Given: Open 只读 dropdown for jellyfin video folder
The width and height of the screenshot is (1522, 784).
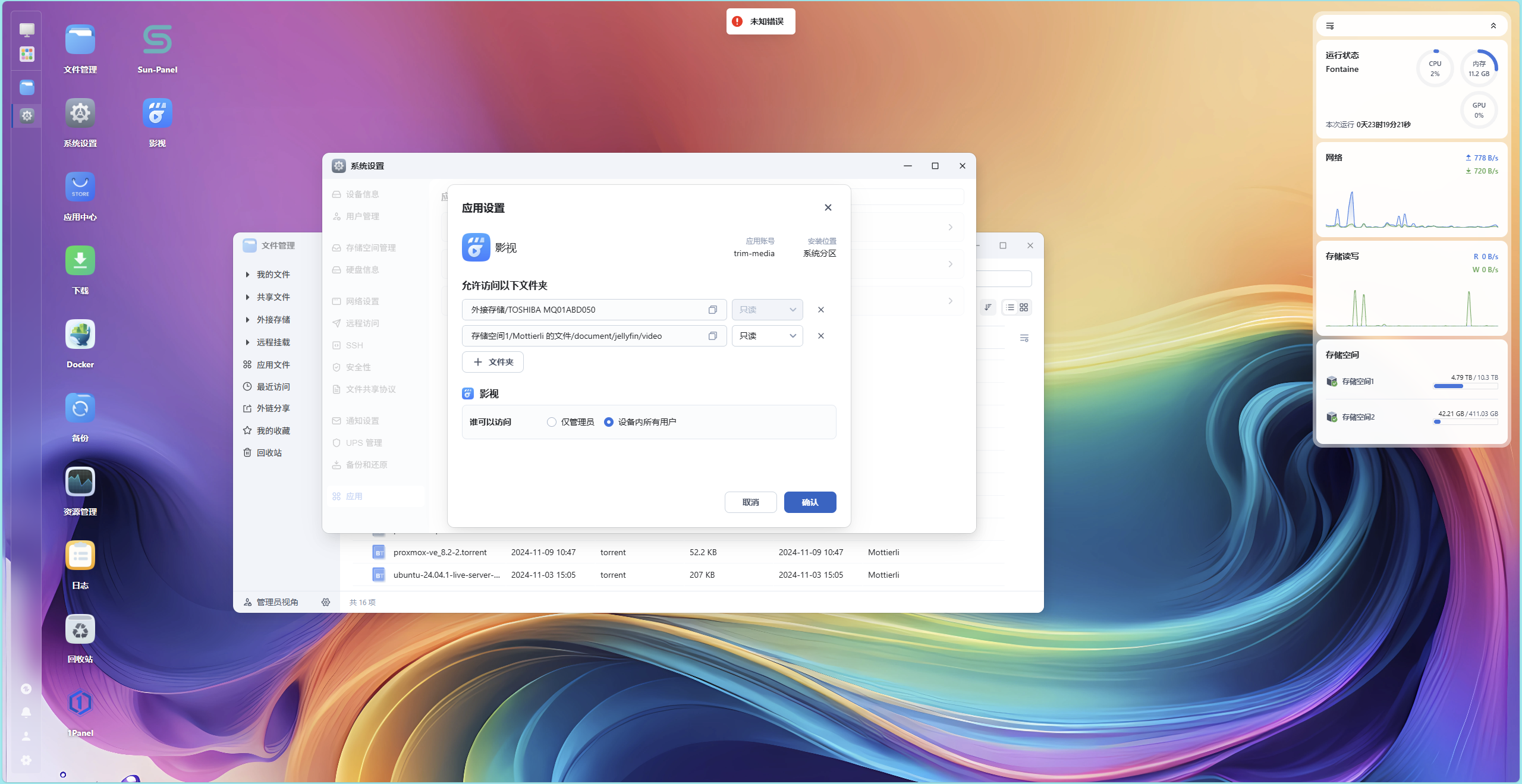Looking at the screenshot, I should tap(767, 336).
